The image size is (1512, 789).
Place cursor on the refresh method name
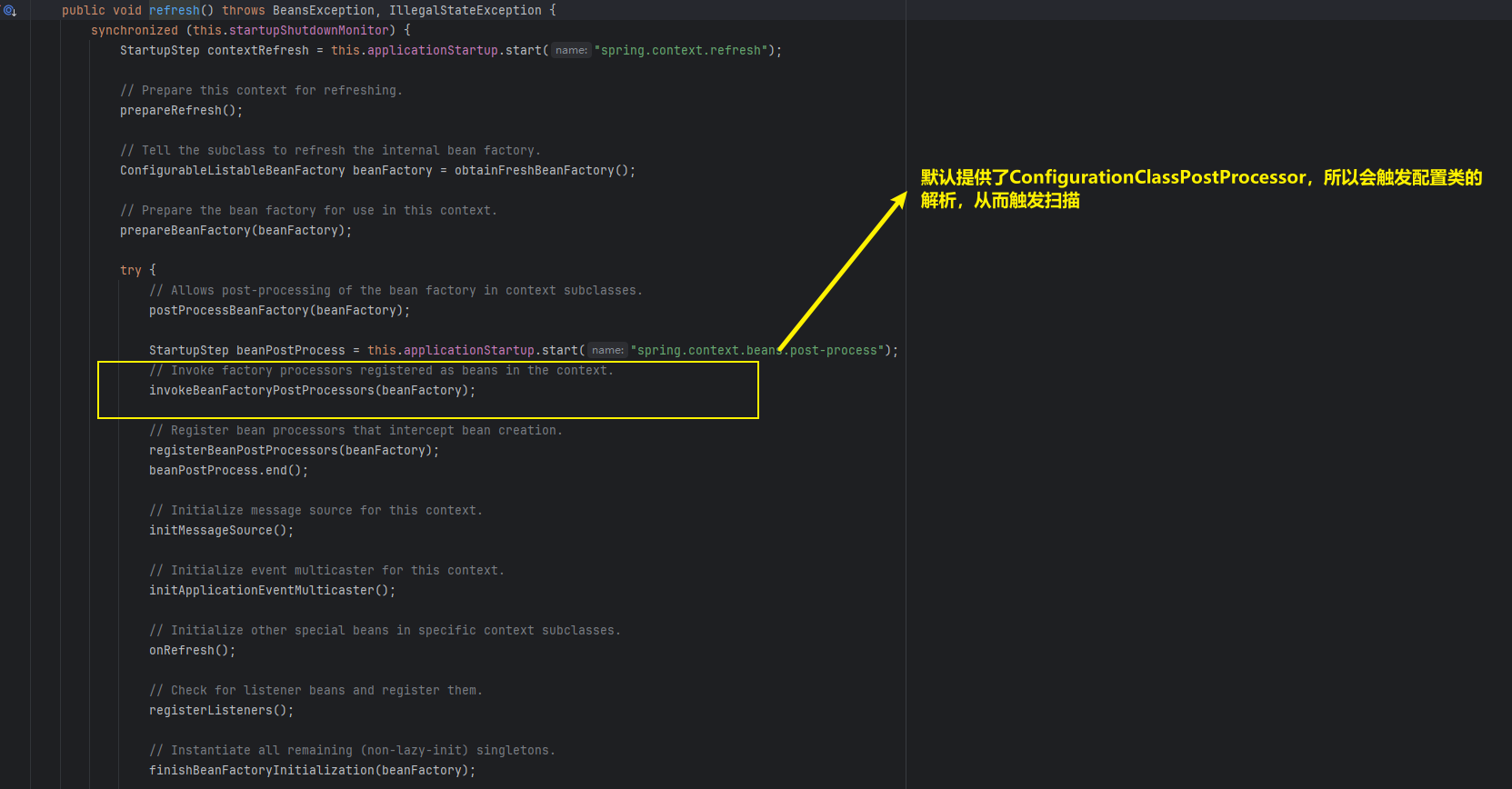[x=175, y=11]
